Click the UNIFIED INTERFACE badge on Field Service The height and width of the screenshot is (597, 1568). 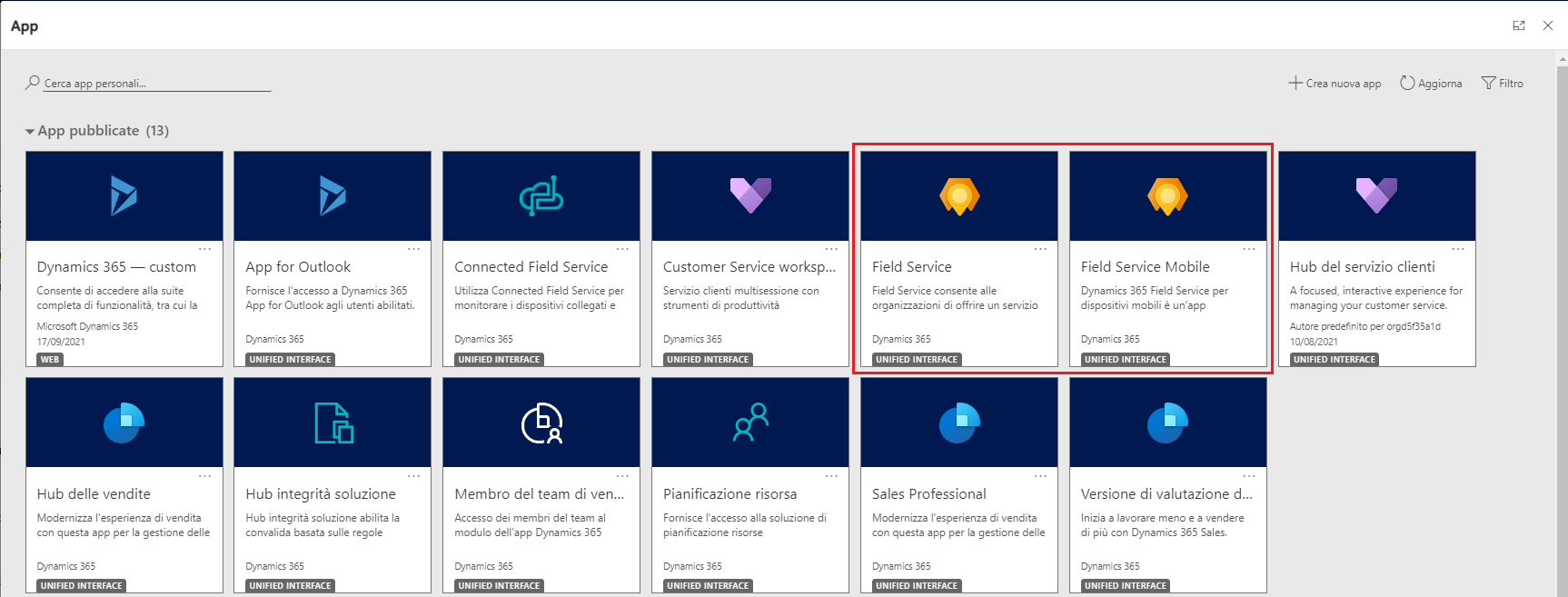pos(917,360)
